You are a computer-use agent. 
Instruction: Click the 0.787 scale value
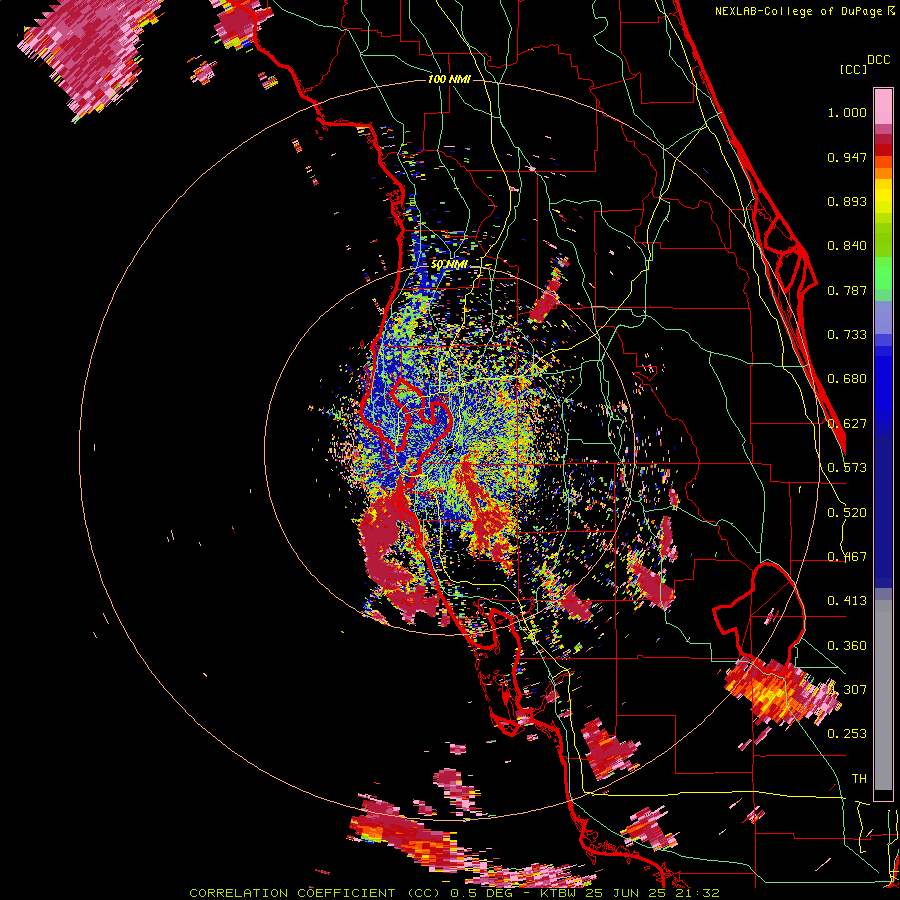(847, 290)
